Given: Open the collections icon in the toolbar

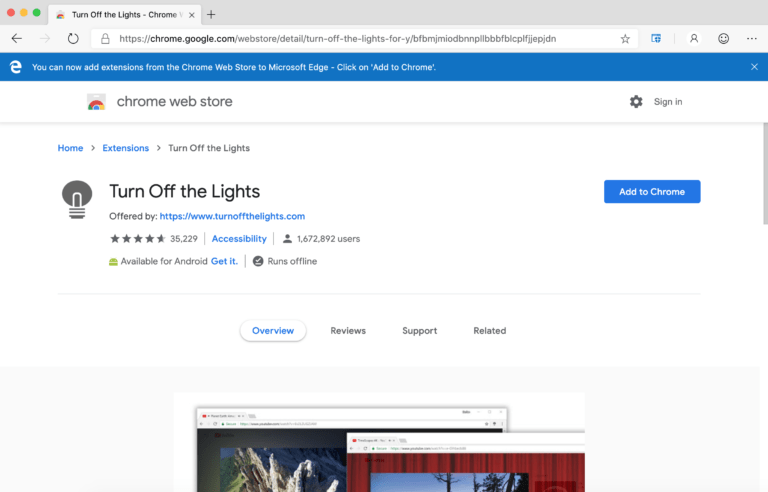Looking at the screenshot, I should pos(656,38).
